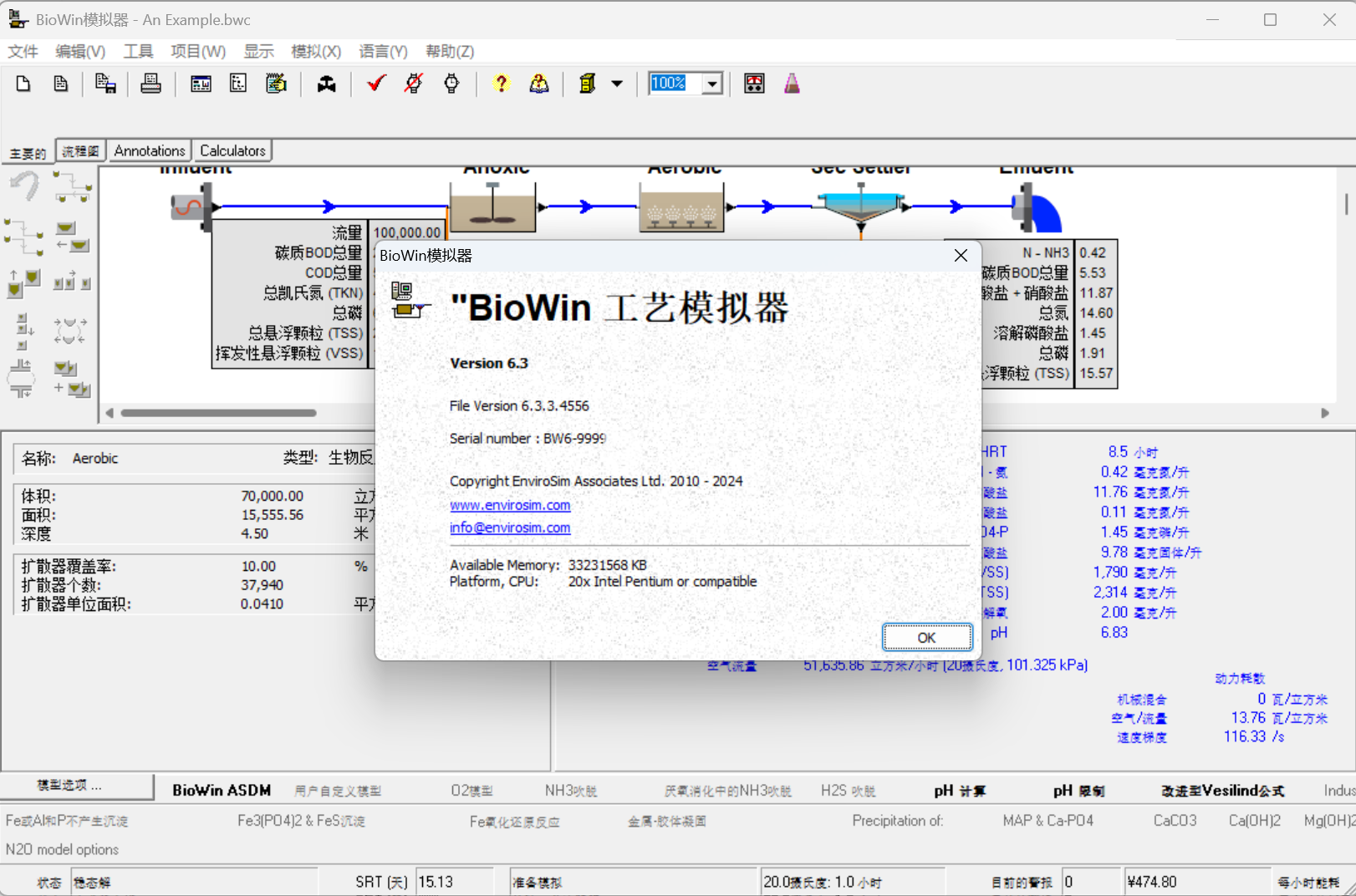This screenshot has width=1356, height=896.
Task: Click the Influent element in flowsheet
Action: pos(194,206)
